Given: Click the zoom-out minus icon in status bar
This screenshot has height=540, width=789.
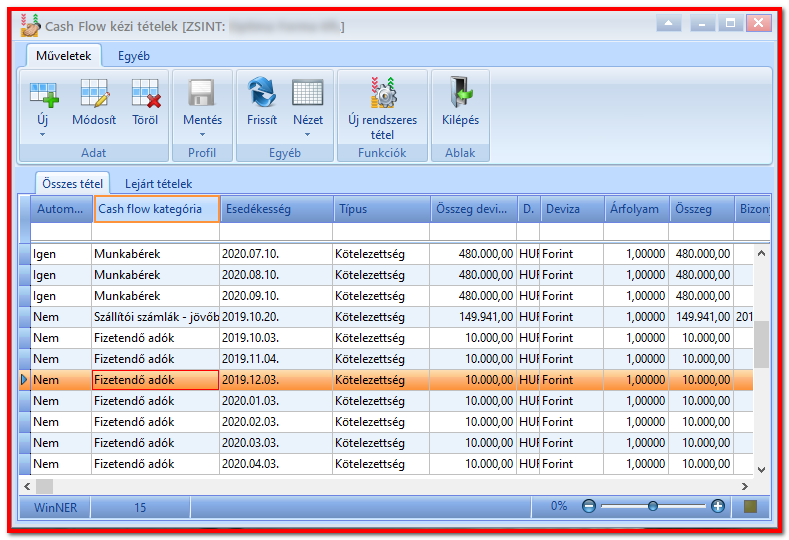Looking at the screenshot, I should [588, 506].
